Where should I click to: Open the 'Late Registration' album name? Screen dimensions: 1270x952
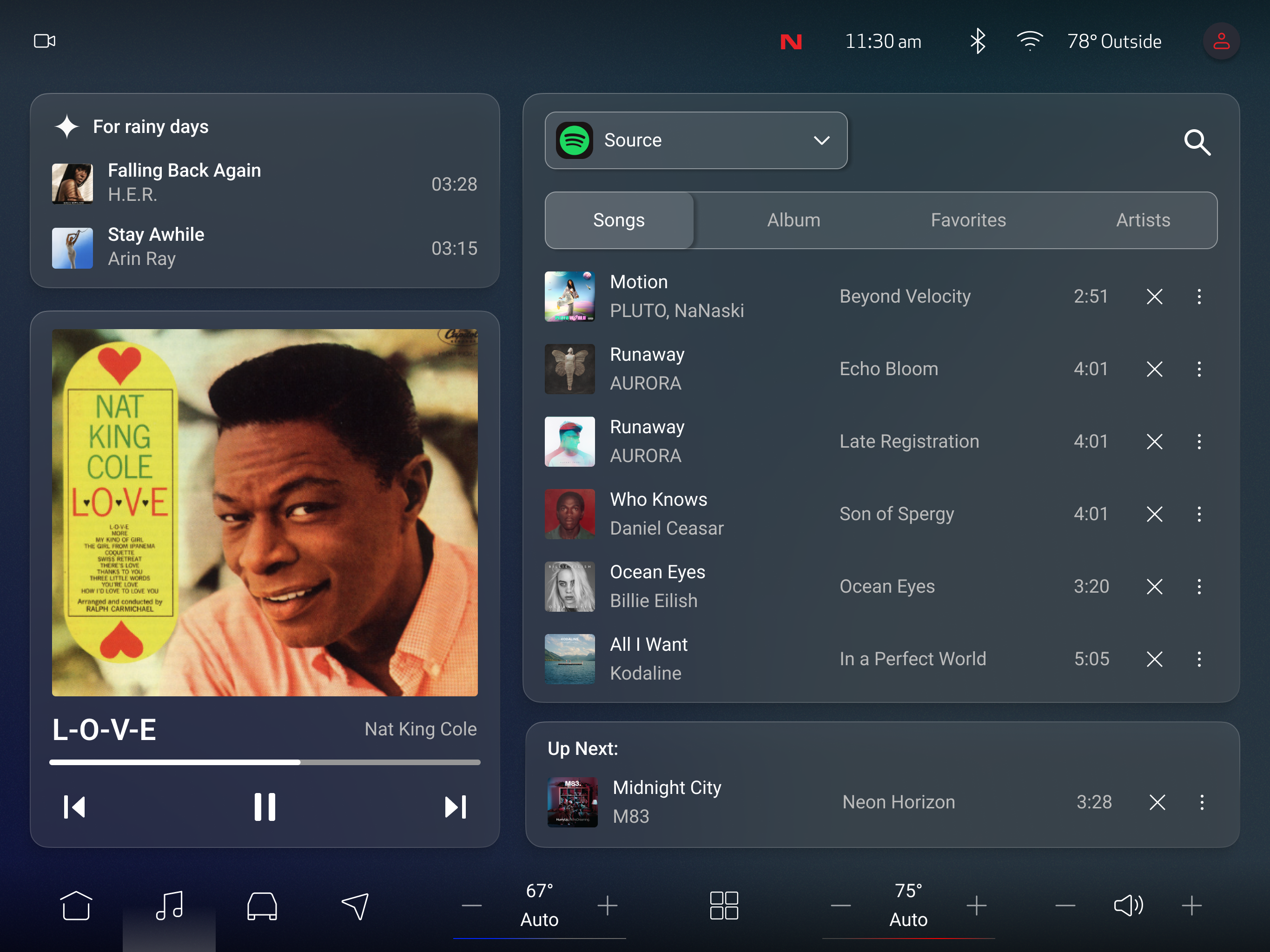pos(909,442)
